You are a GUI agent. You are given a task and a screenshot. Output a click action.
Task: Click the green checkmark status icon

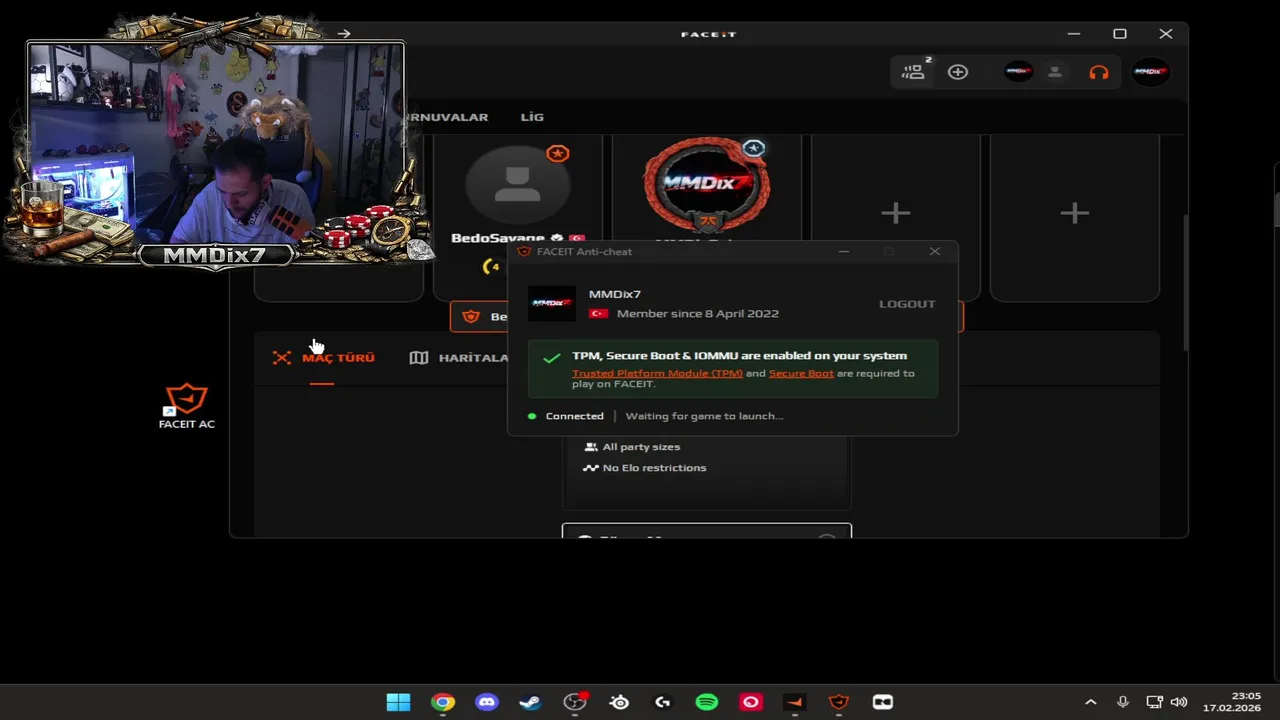coord(552,358)
